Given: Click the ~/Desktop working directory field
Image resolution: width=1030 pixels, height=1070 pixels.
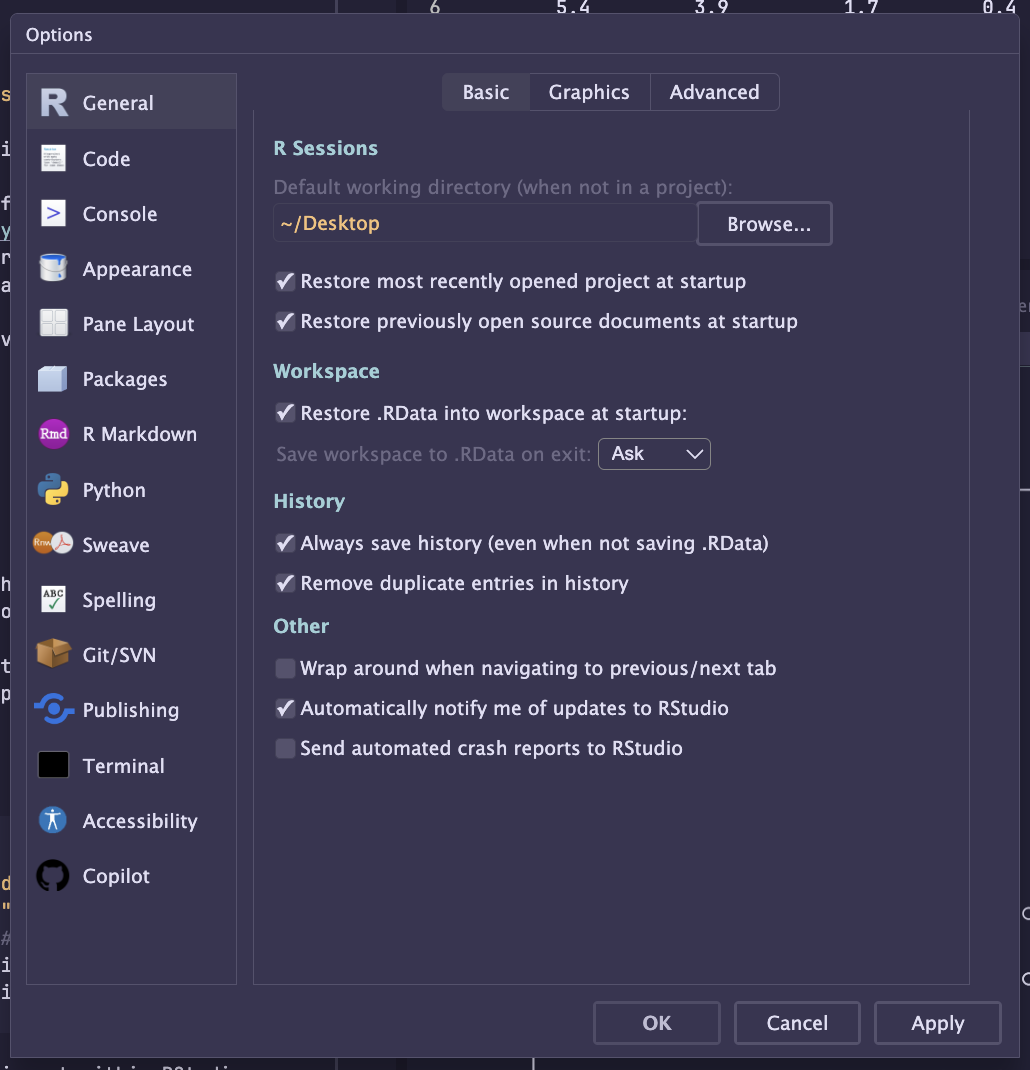Looking at the screenshot, I should click(x=485, y=223).
